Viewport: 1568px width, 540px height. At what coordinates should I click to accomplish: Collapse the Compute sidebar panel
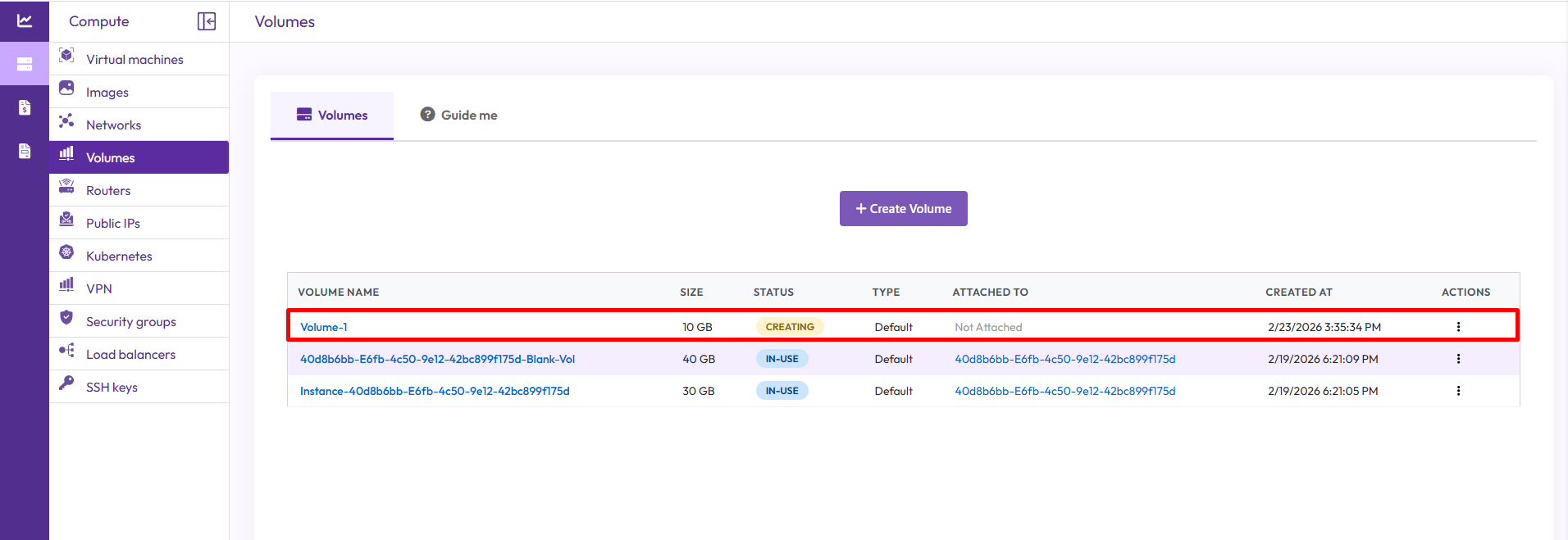tap(207, 21)
